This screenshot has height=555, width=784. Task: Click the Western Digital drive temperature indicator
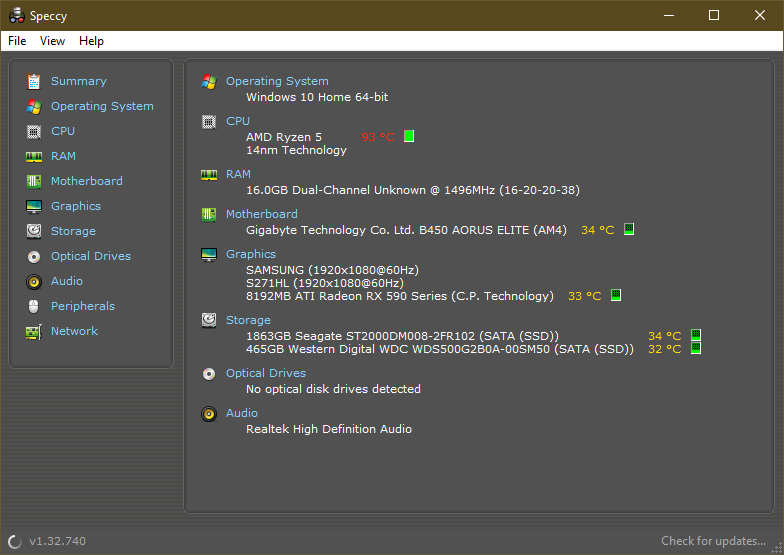pyautogui.click(x=696, y=348)
